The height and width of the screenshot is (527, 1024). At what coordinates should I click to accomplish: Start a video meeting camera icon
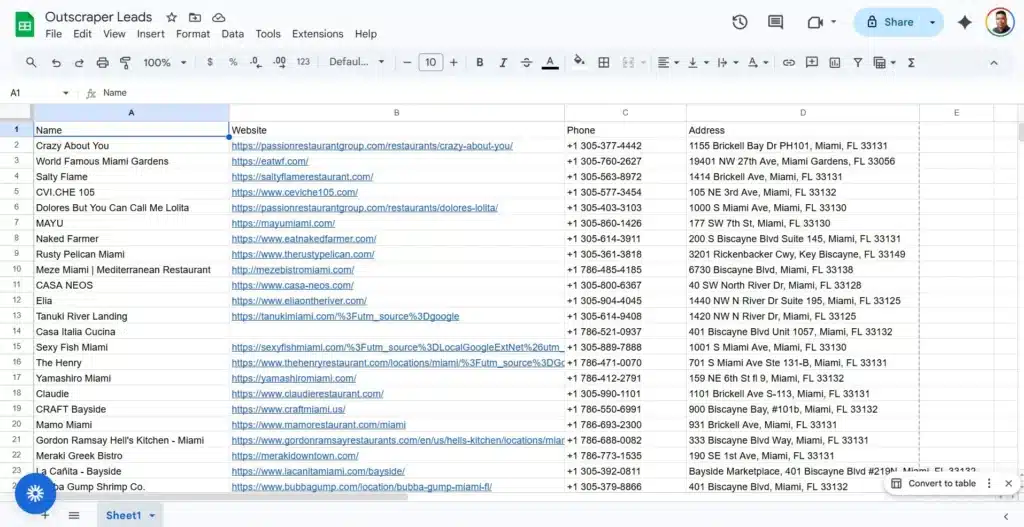[814, 22]
